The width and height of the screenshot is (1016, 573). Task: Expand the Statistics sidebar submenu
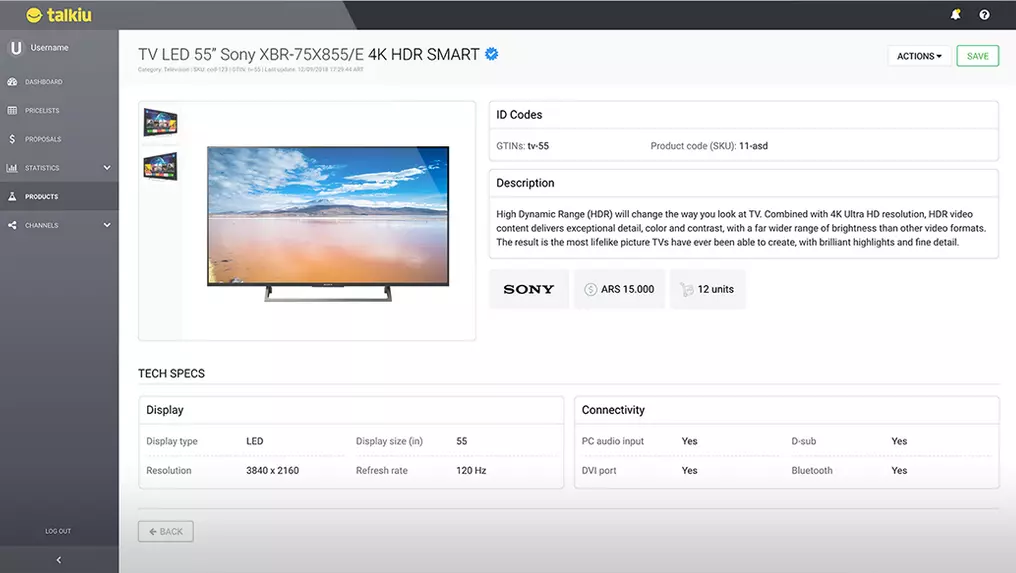coord(107,168)
